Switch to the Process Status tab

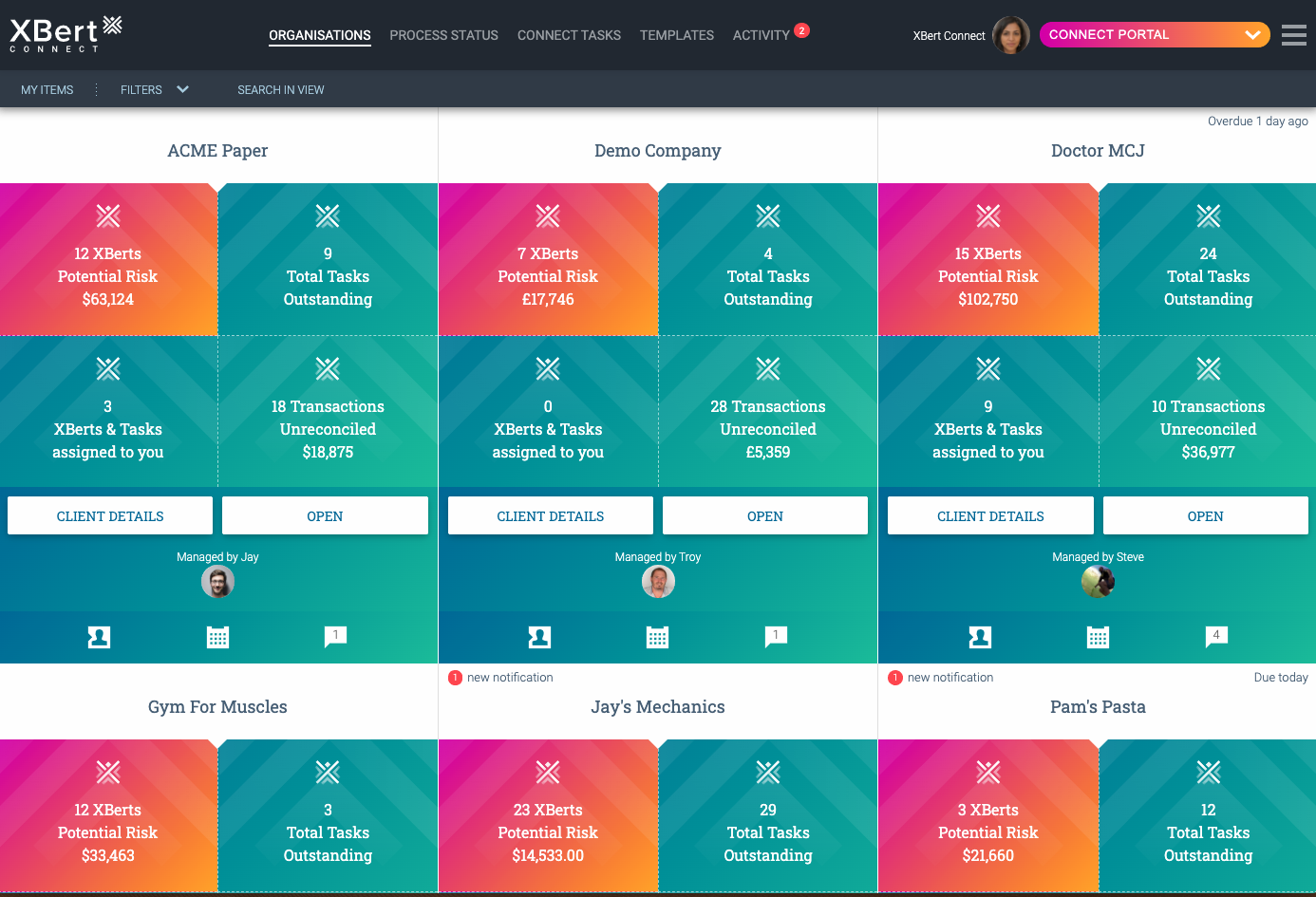coord(443,35)
